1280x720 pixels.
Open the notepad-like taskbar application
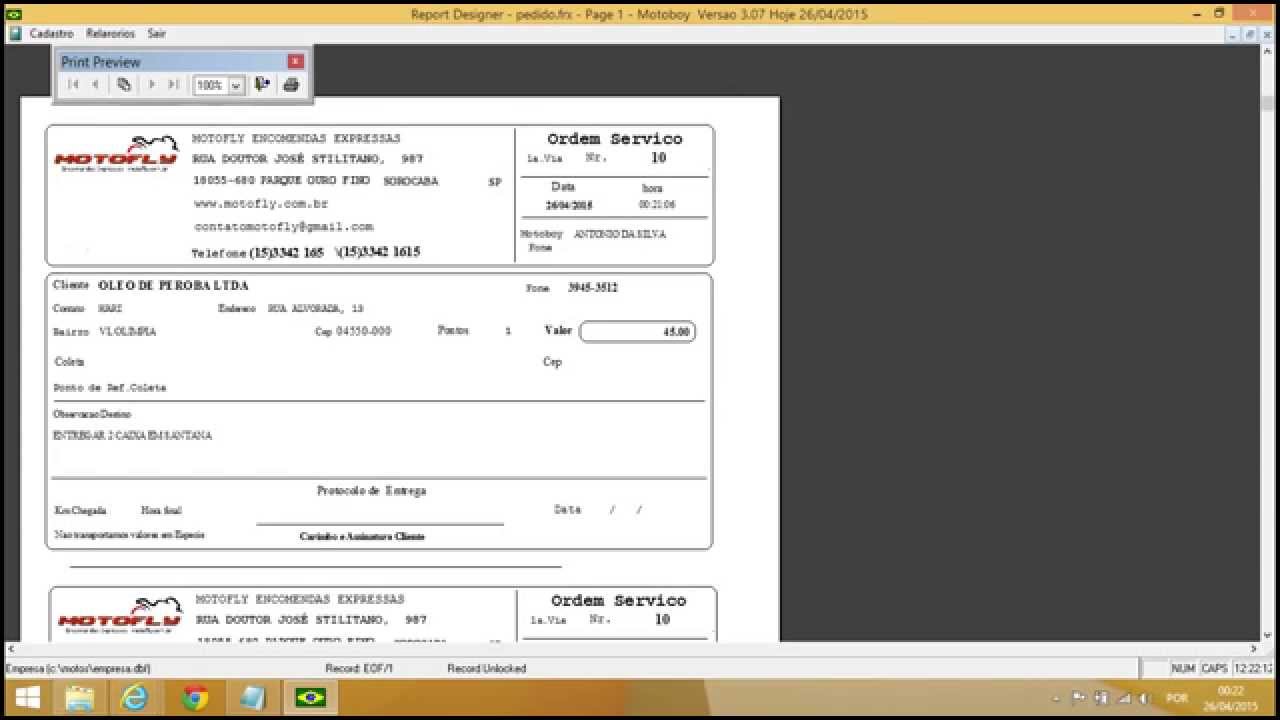coord(253,697)
